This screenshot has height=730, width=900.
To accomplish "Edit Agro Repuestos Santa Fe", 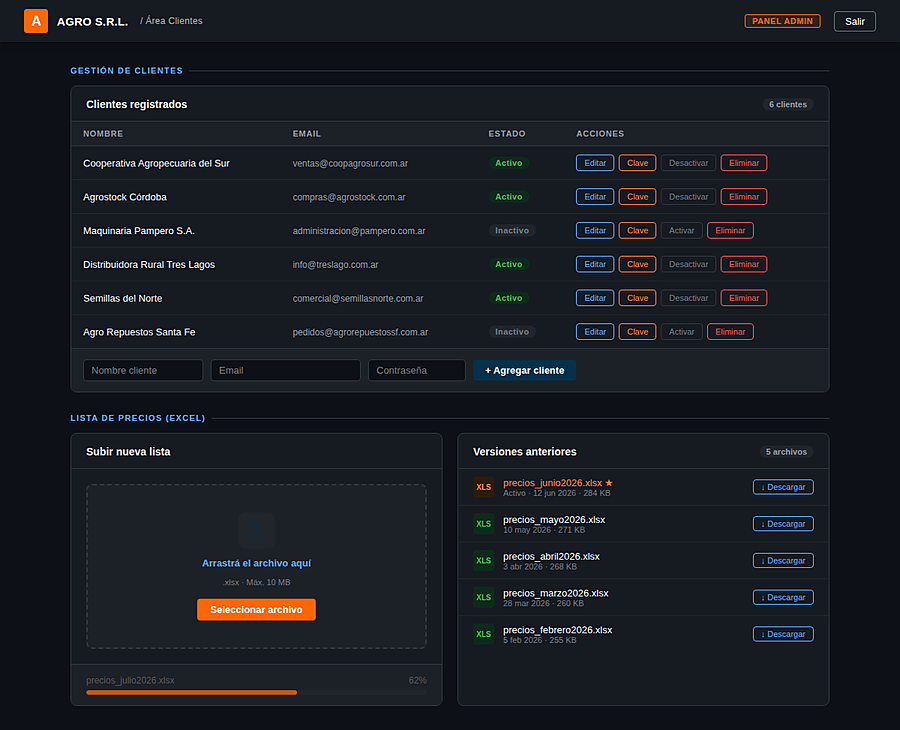I will point(595,332).
